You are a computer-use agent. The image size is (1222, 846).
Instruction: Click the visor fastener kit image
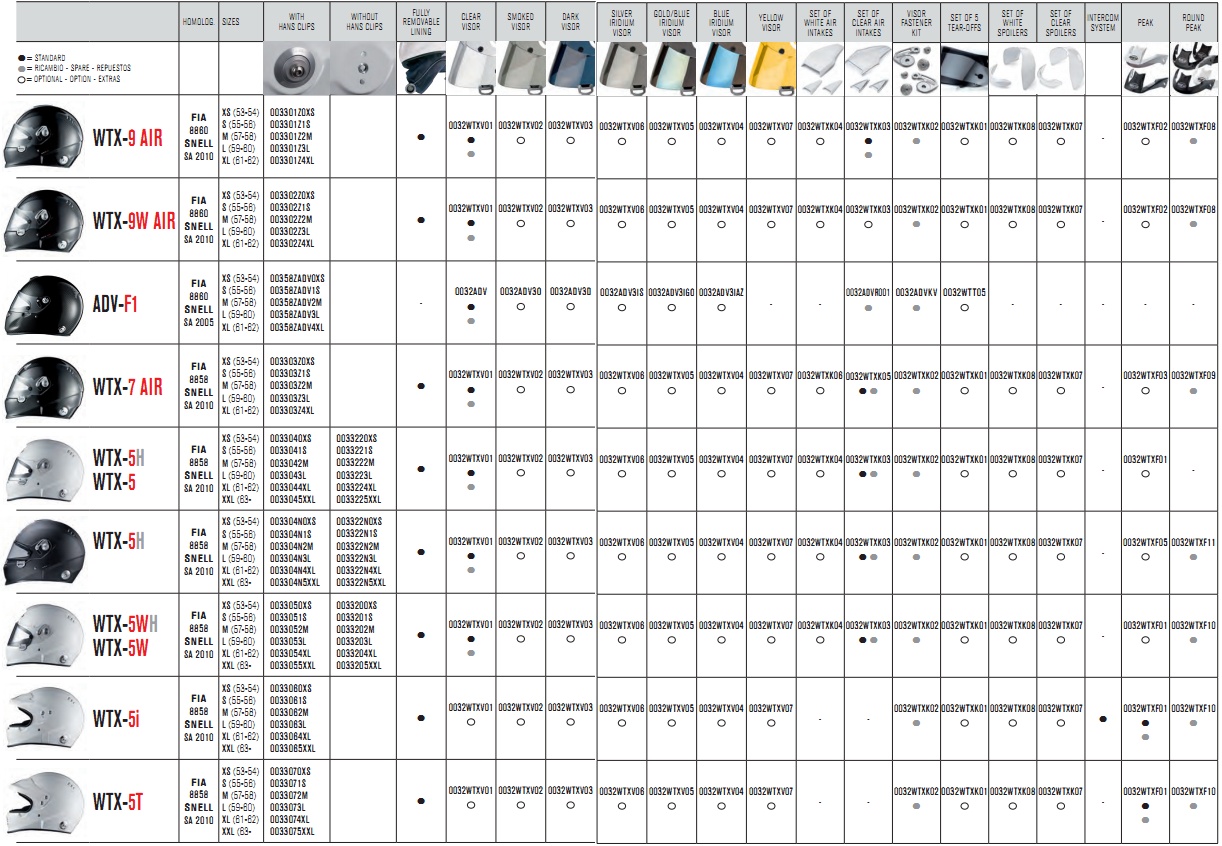[x=916, y=69]
